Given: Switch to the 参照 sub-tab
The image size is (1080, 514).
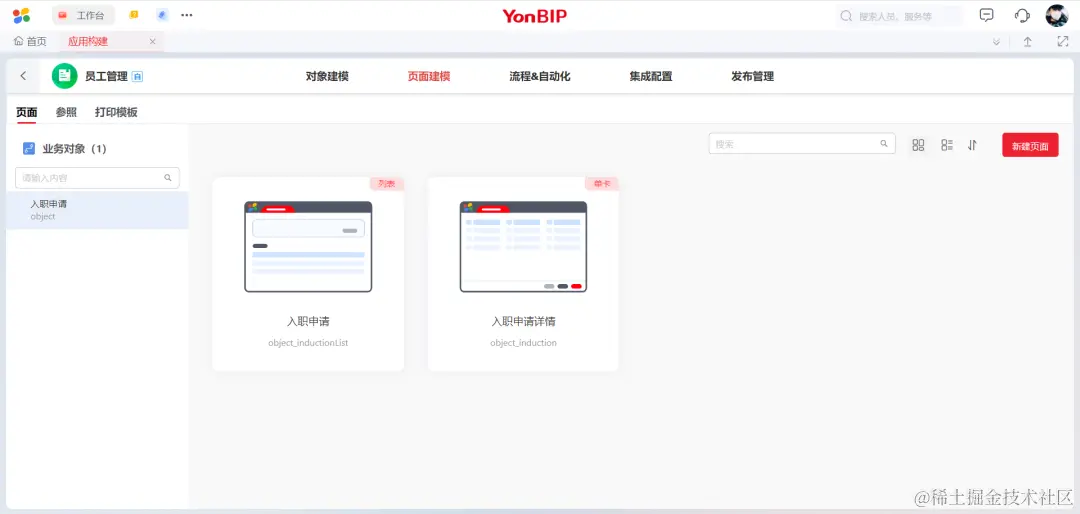Looking at the screenshot, I should coord(66,112).
